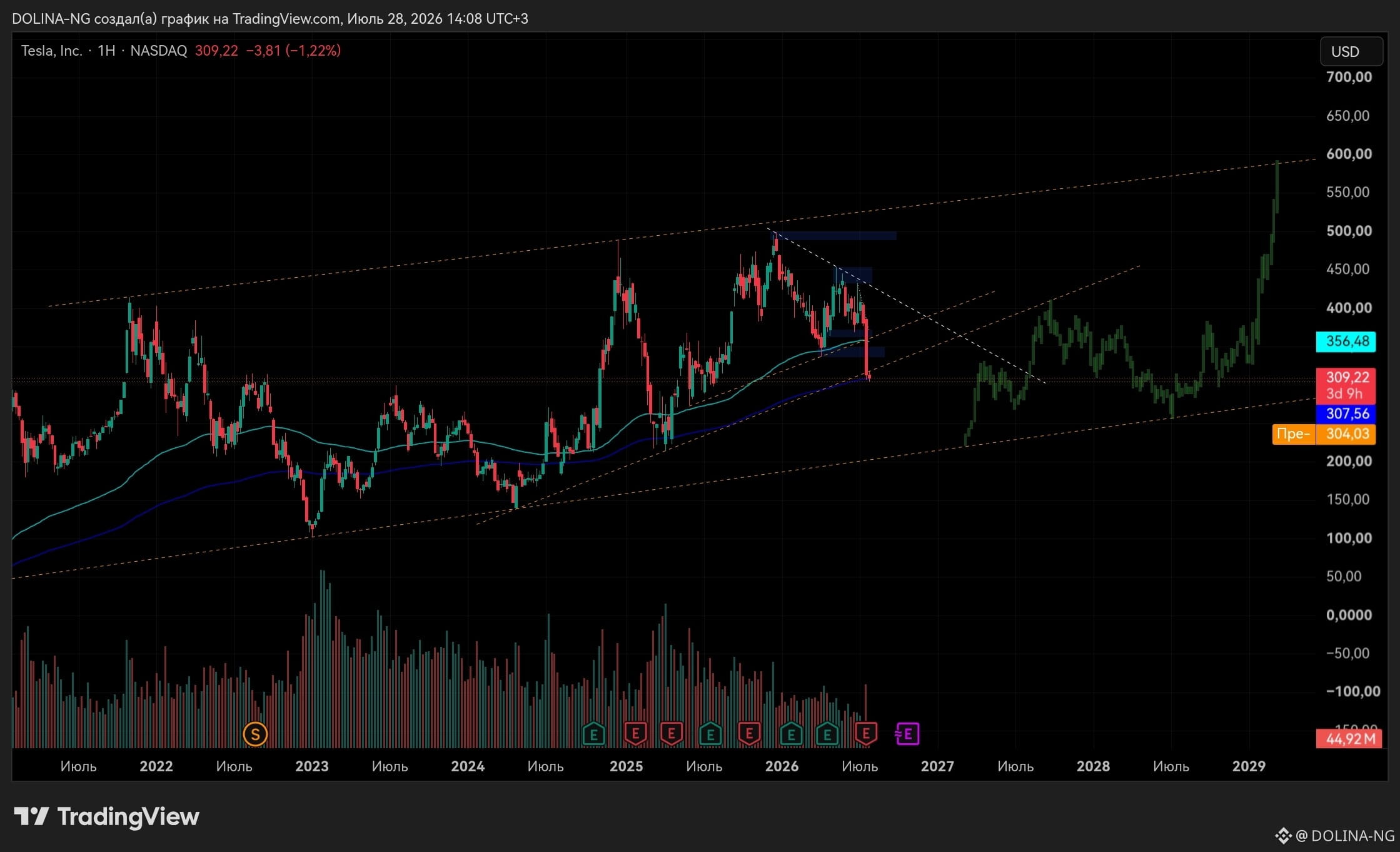Click the 2026 label on the time axis

click(782, 766)
